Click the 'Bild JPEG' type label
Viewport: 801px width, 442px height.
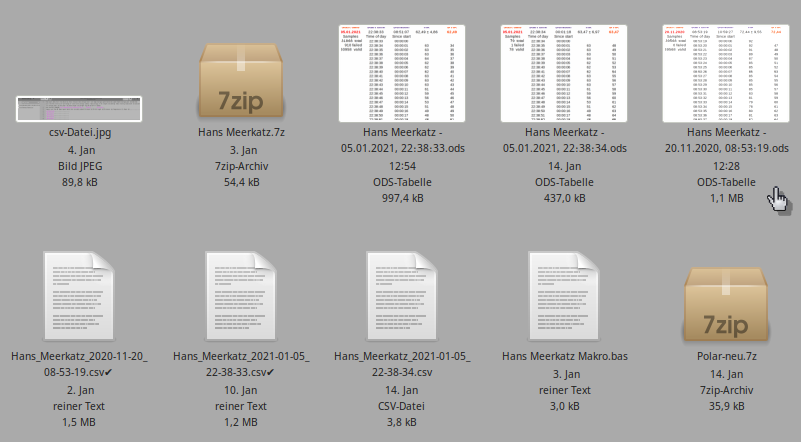[x=80, y=166]
